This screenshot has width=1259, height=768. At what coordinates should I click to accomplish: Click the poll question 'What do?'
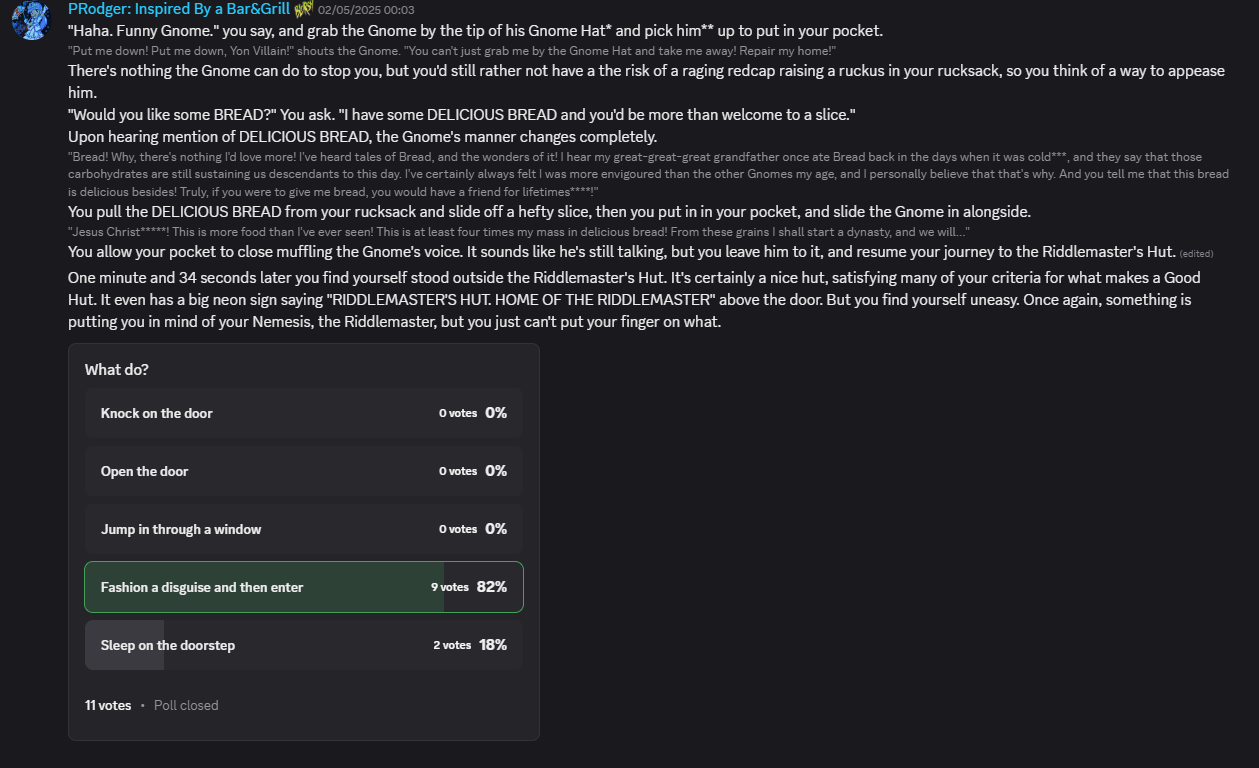pyautogui.click(x=117, y=370)
